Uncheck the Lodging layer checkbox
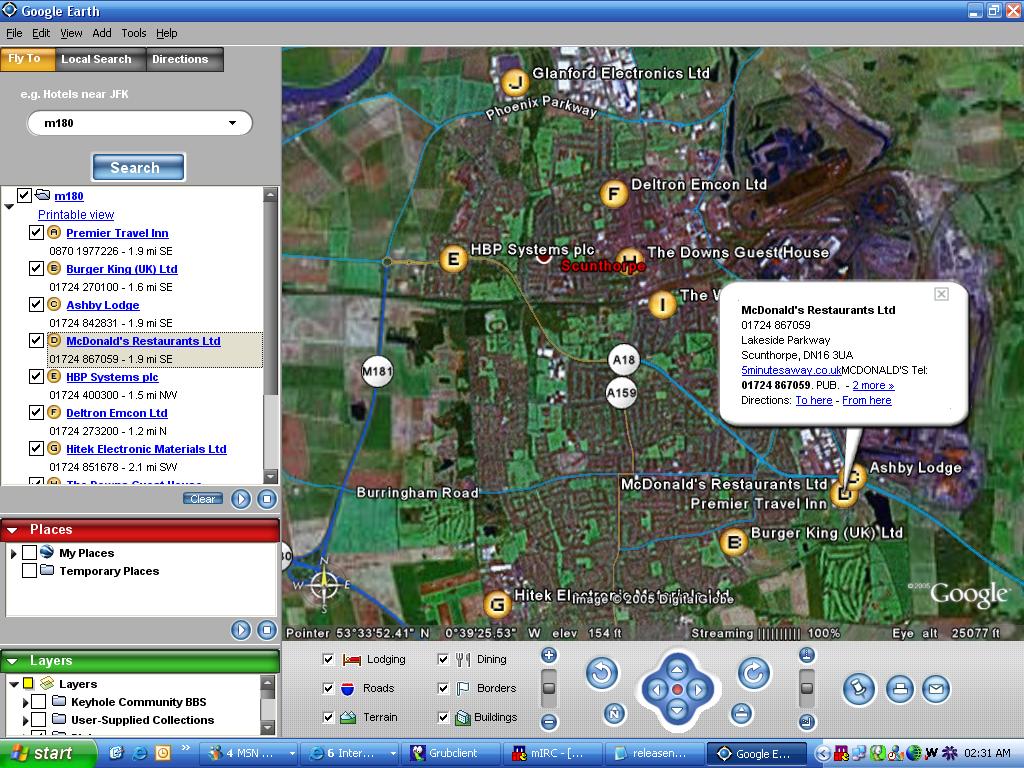 pyautogui.click(x=328, y=659)
